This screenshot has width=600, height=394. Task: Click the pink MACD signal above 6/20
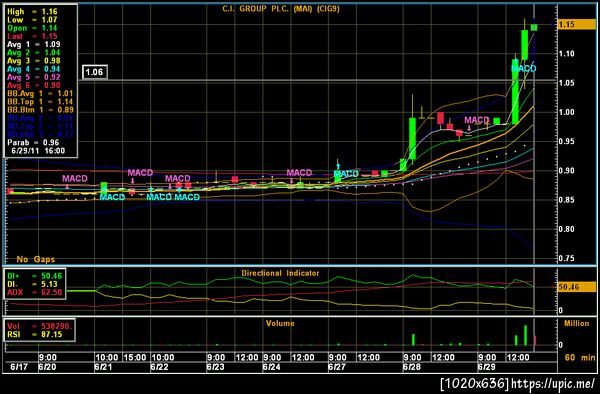[75, 178]
